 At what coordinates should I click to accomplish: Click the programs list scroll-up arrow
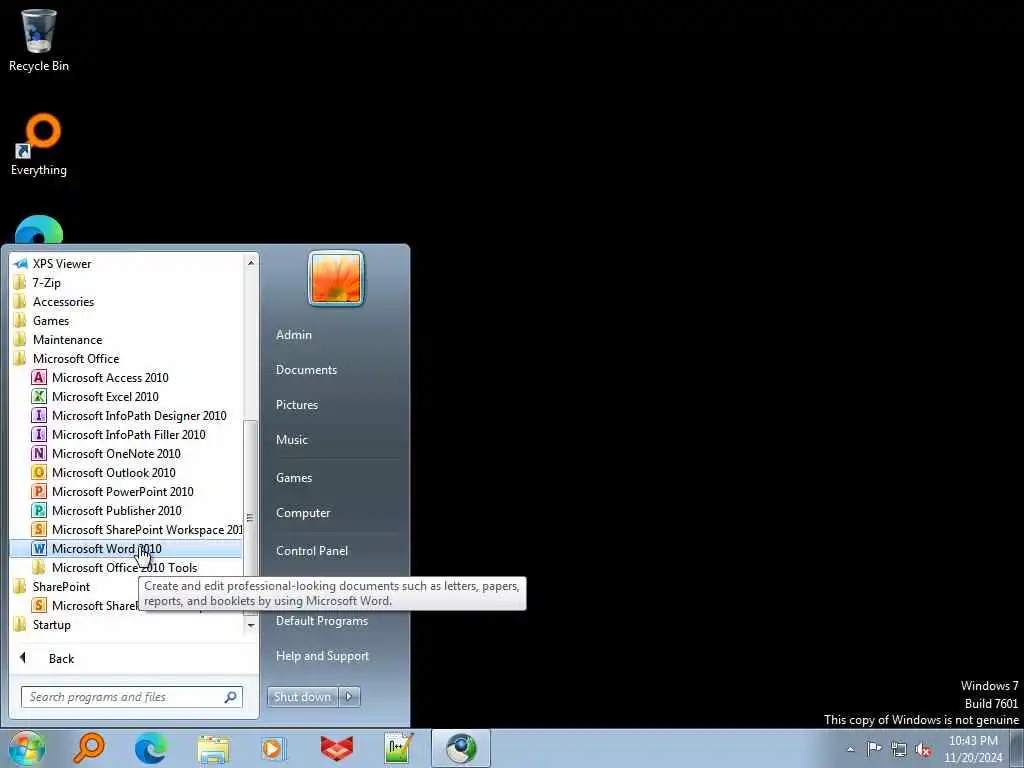(251, 263)
